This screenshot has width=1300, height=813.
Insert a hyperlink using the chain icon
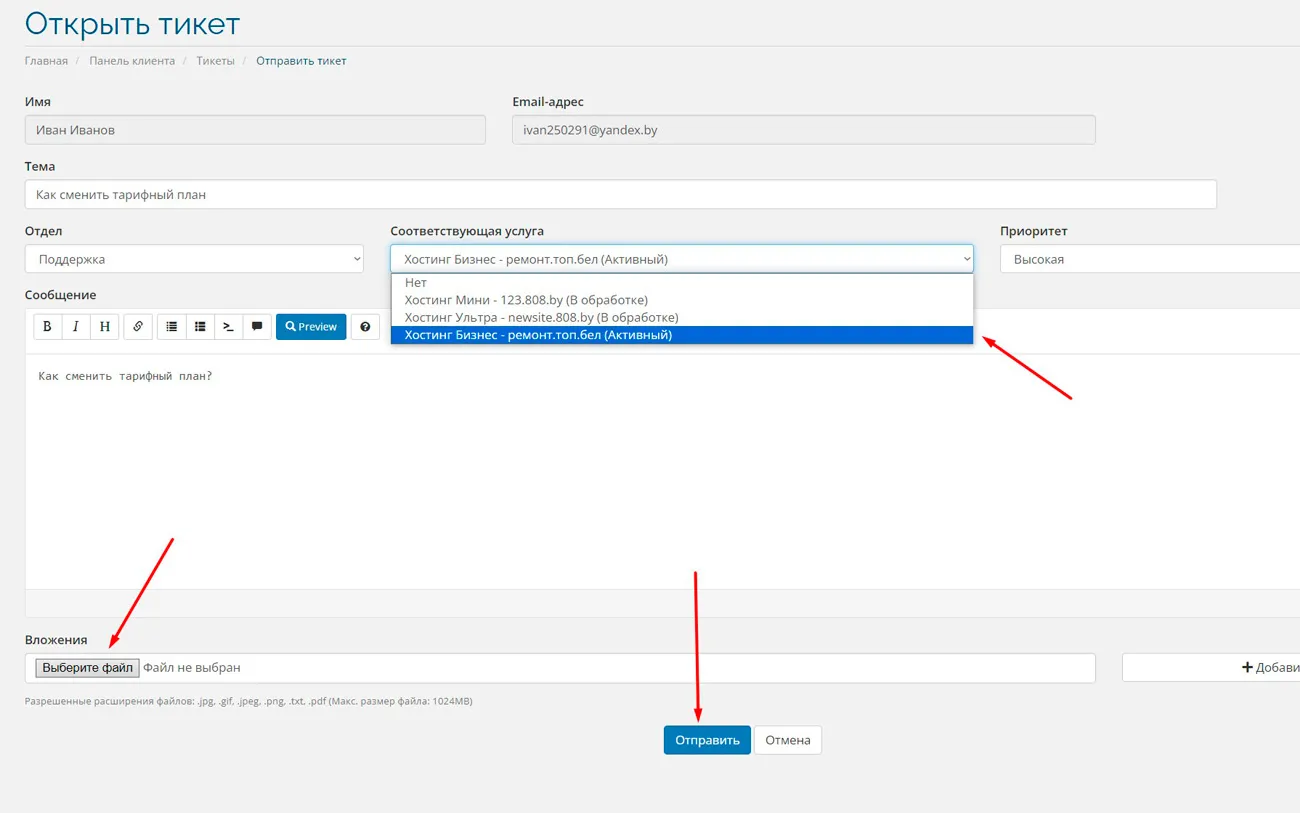click(138, 327)
